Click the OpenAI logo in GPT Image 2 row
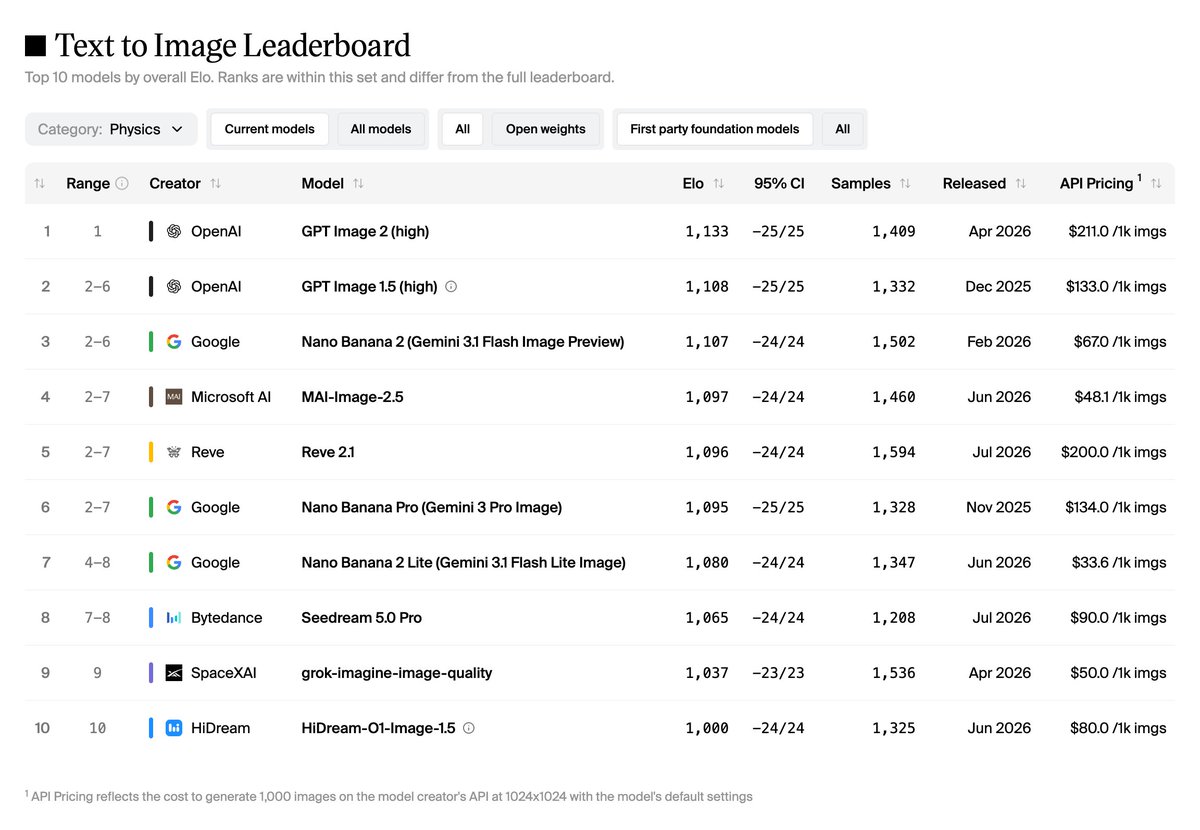1200x830 pixels. pyautogui.click(x=174, y=231)
